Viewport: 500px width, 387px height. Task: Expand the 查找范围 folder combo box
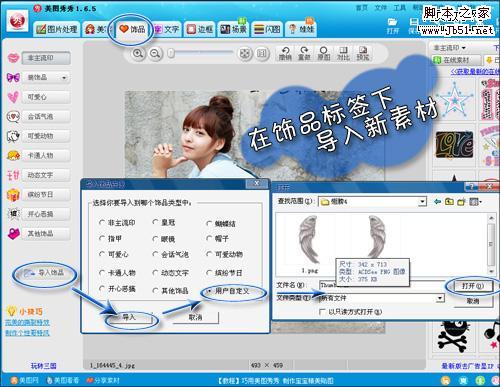422,201
